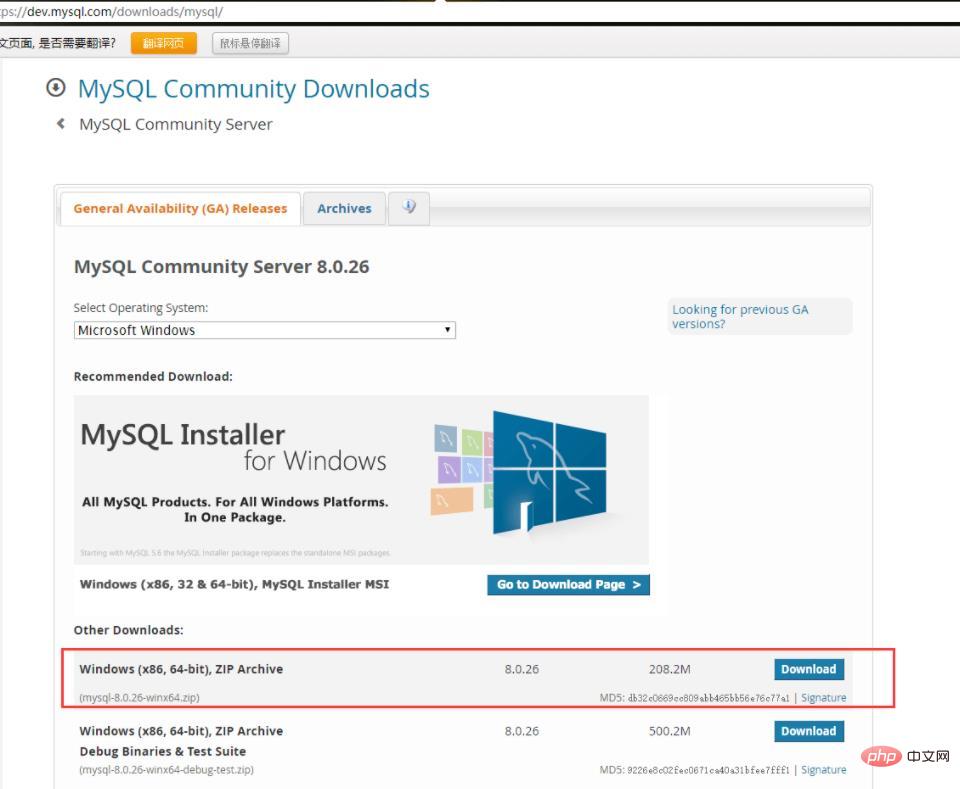Open the info icon tab
The height and width of the screenshot is (789, 960).
pos(409,208)
